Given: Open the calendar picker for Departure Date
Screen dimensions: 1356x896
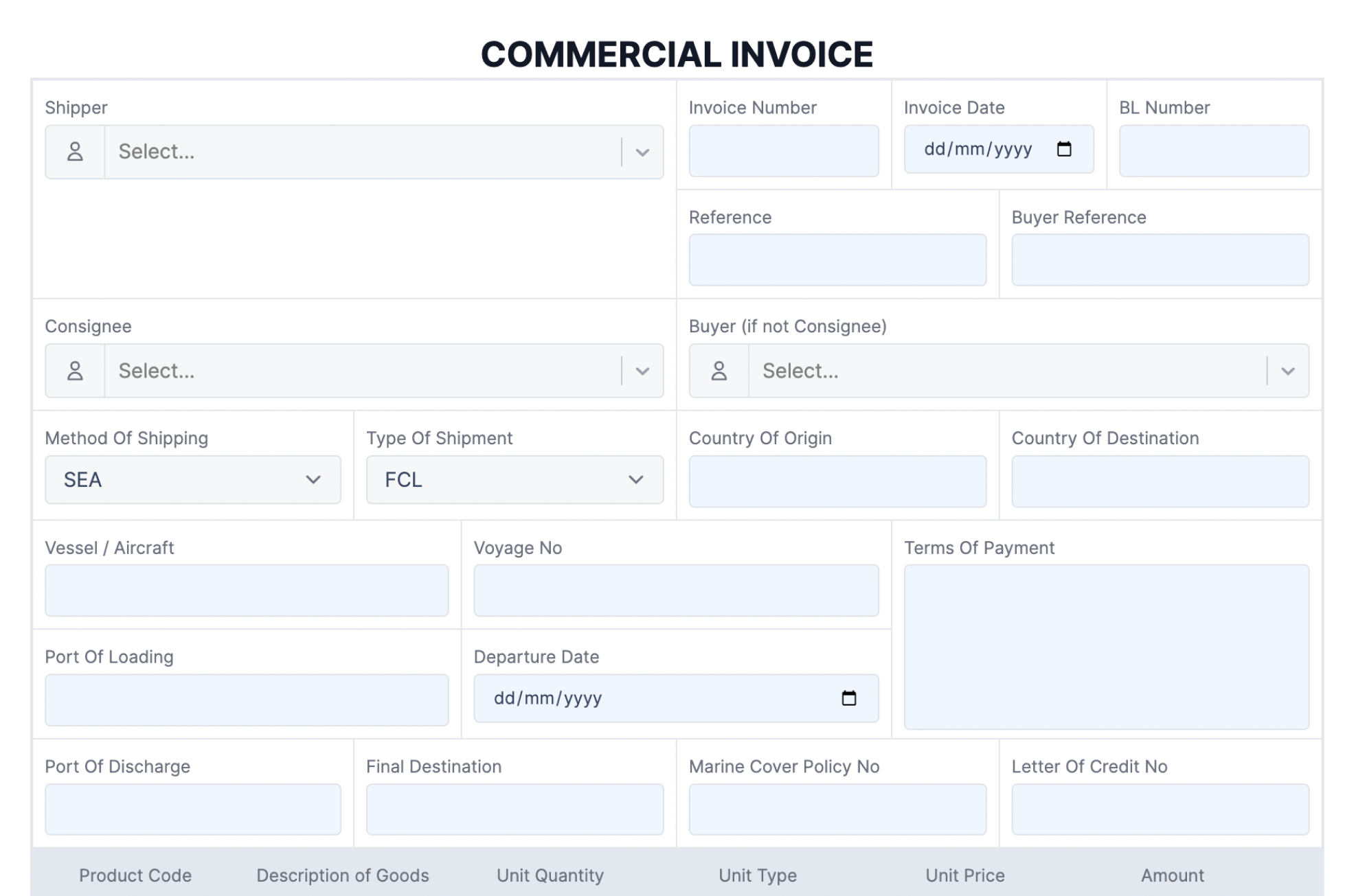Looking at the screenshot, I should point(850,698).
